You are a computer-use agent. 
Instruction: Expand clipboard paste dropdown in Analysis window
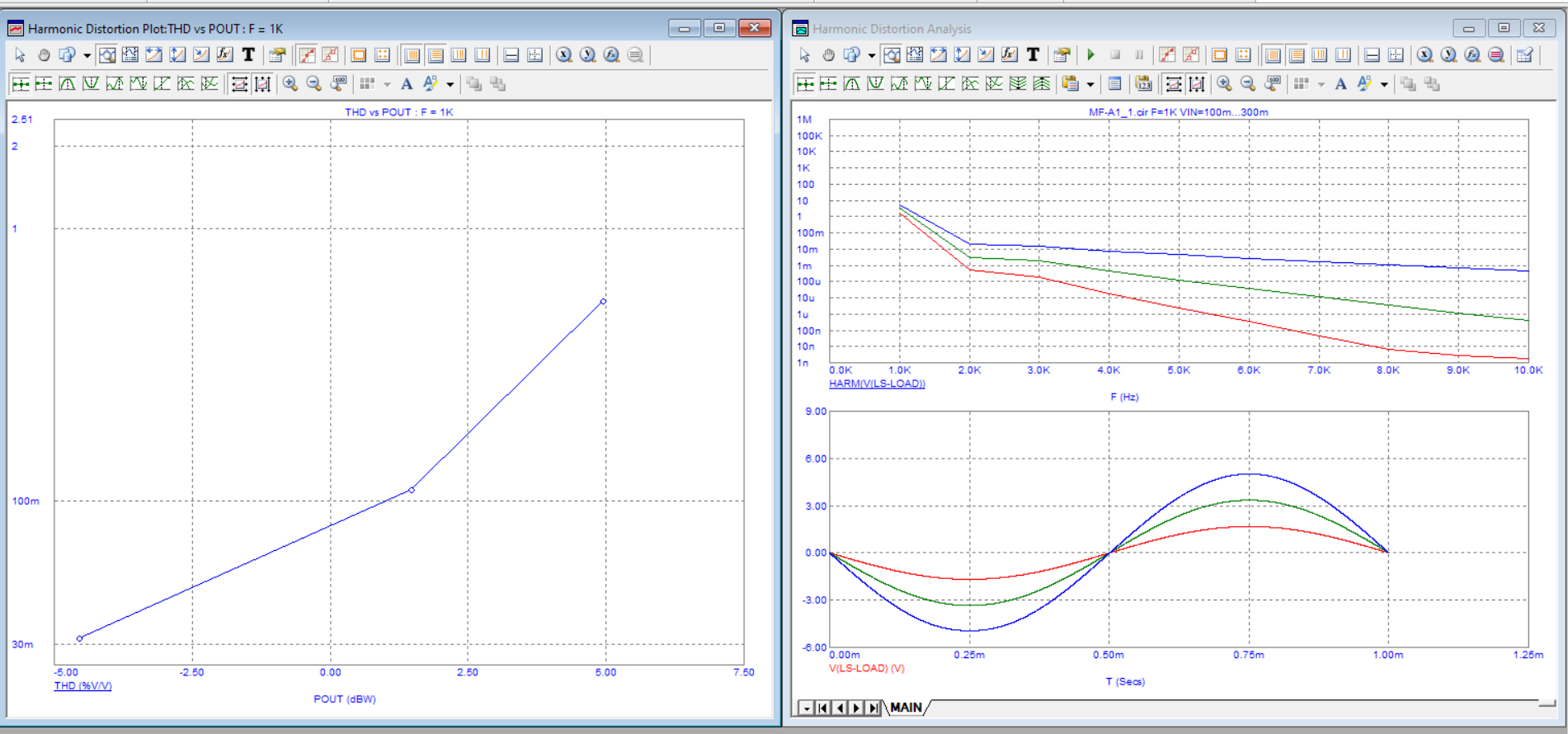tap(1090, 83)
